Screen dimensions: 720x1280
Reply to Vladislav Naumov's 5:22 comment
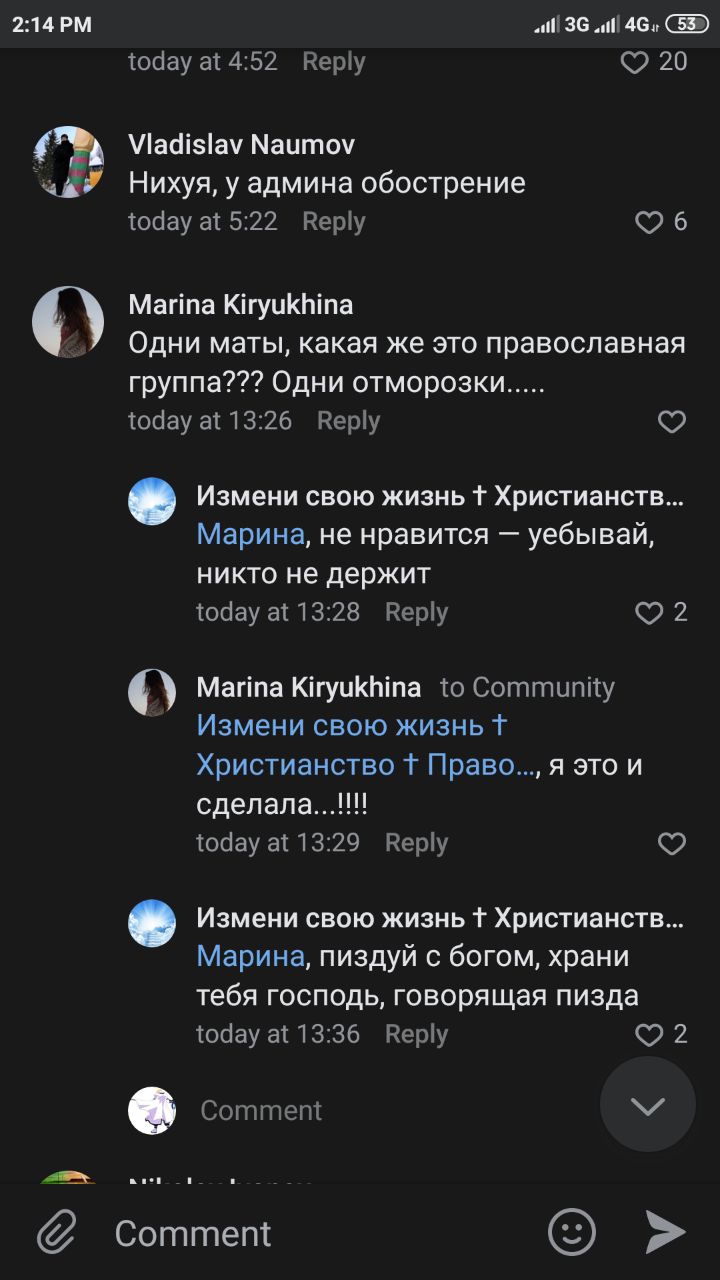click(x=334, y=222)
